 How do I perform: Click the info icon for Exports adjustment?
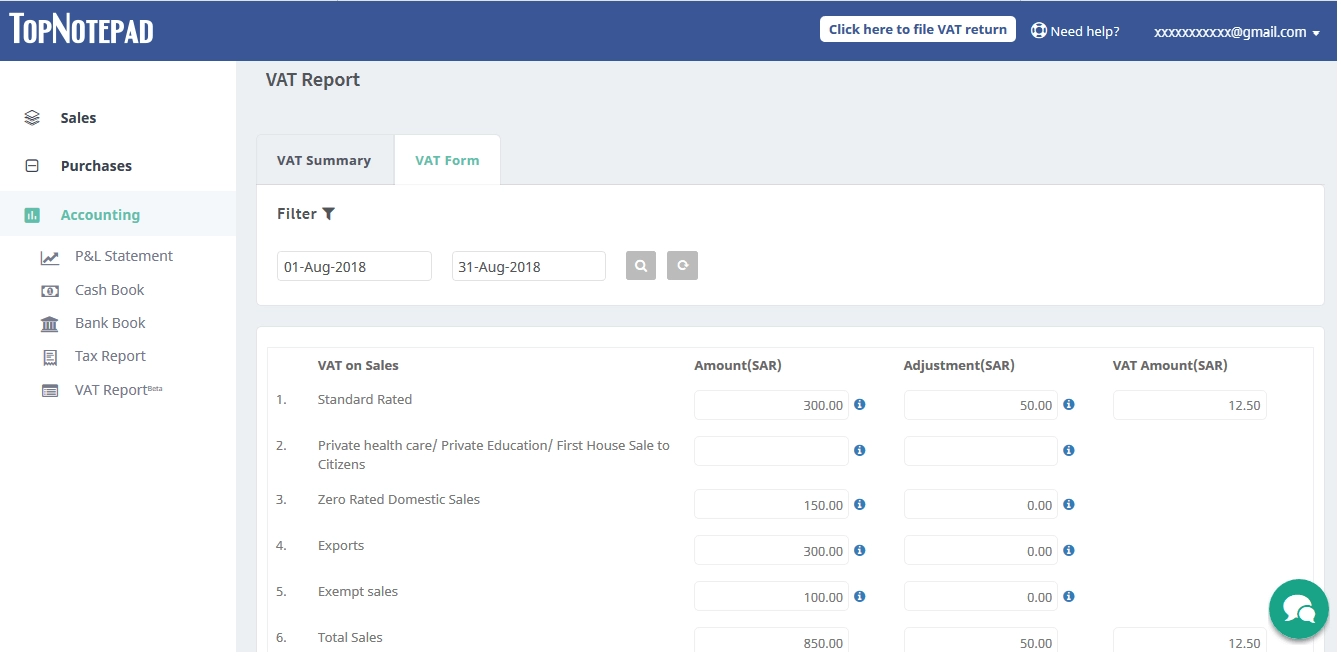point(1067,550)
